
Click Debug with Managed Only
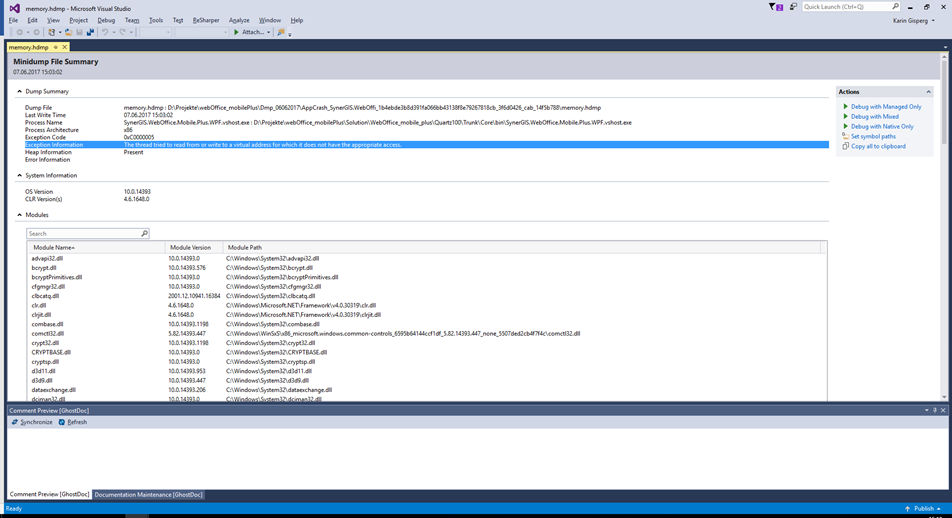(x=886, y=106)
